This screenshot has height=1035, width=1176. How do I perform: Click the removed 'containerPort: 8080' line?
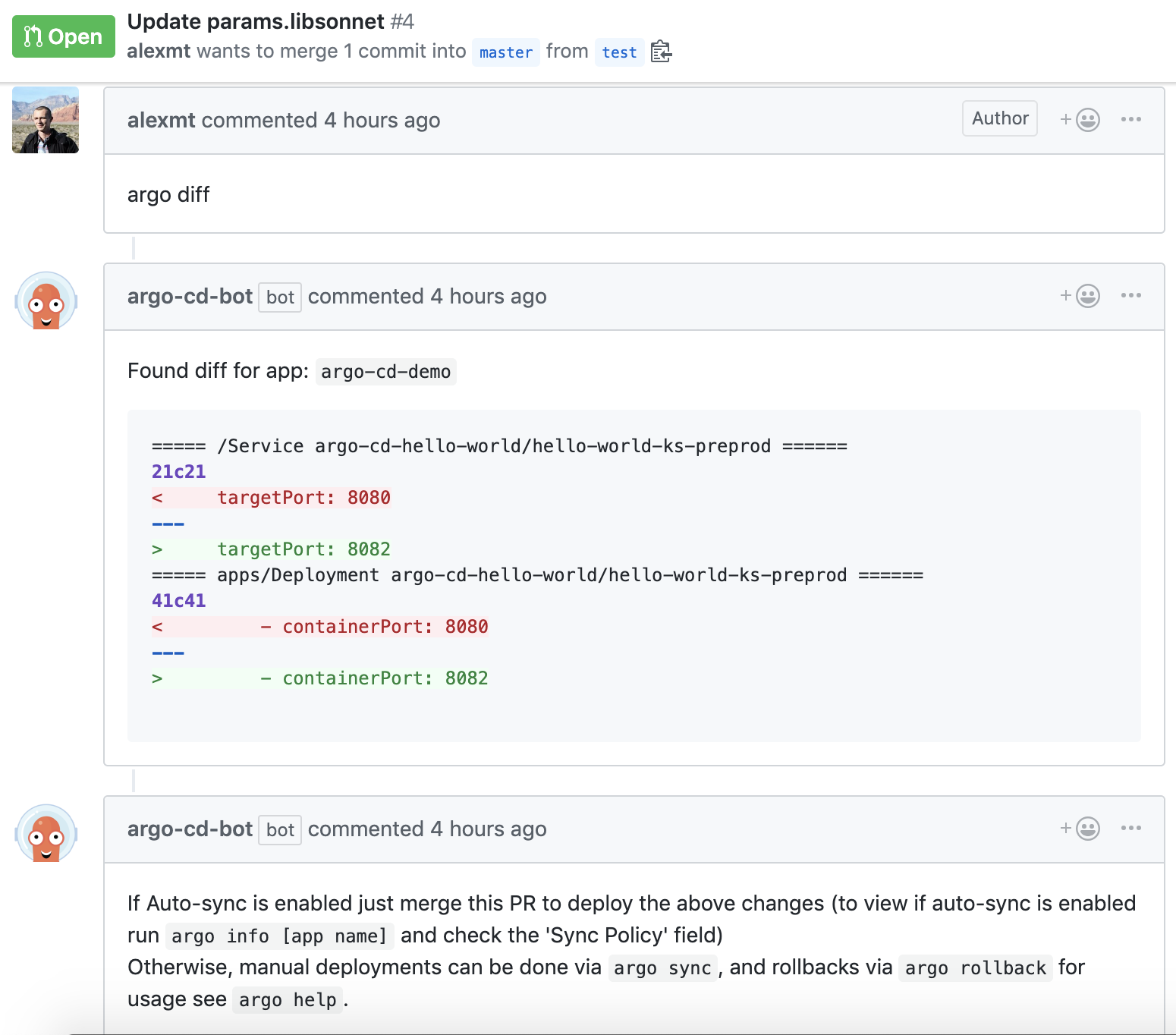tap(320, 627)
